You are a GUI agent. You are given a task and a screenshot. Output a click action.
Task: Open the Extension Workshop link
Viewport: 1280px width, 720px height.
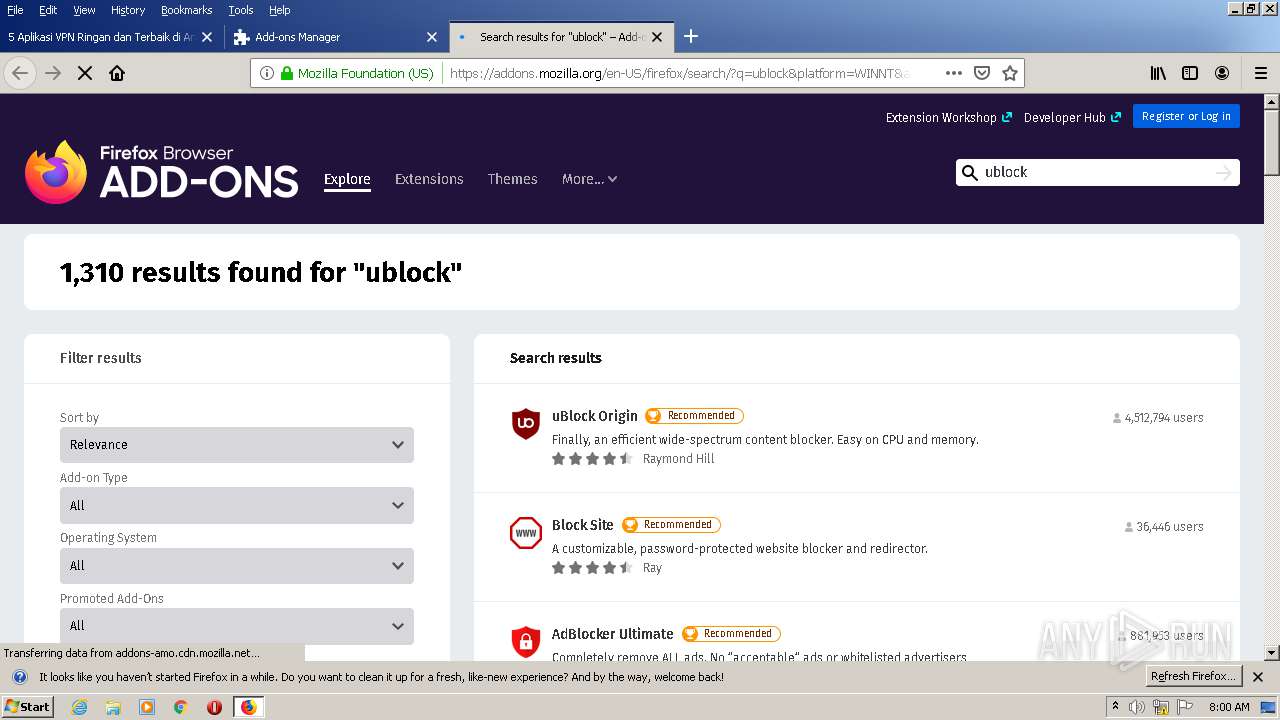pyautogui.click(x=948, y=117)
